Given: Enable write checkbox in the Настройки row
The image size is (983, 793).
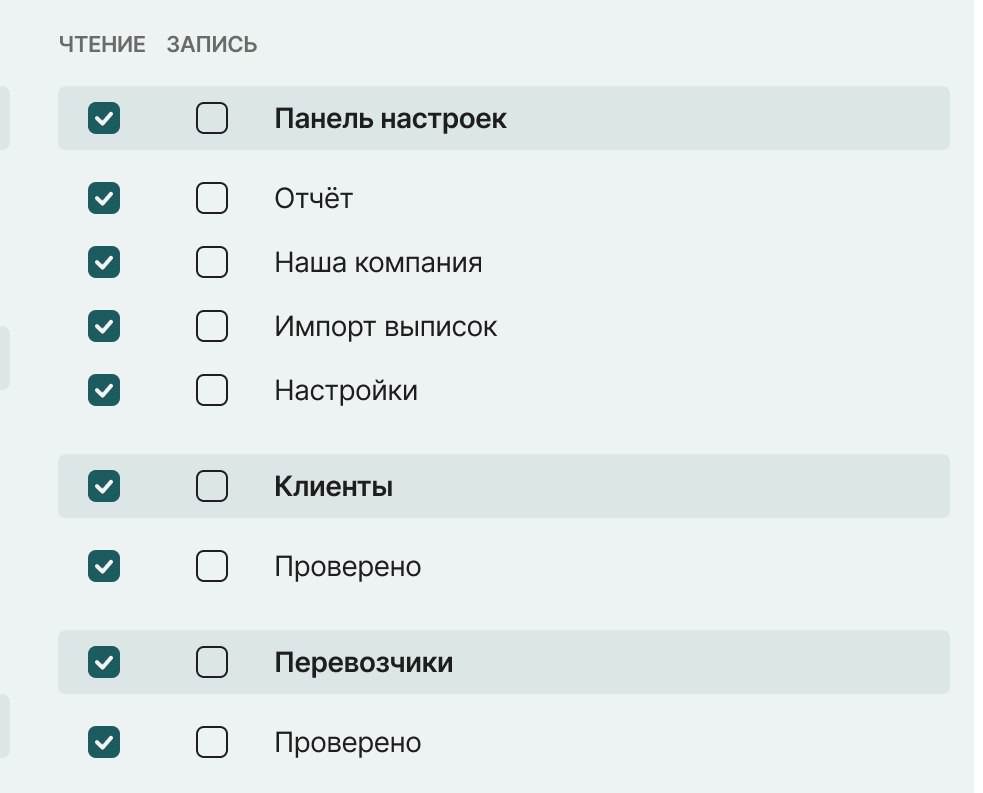Looking at the screenshot, I should (x=212, y=390).
